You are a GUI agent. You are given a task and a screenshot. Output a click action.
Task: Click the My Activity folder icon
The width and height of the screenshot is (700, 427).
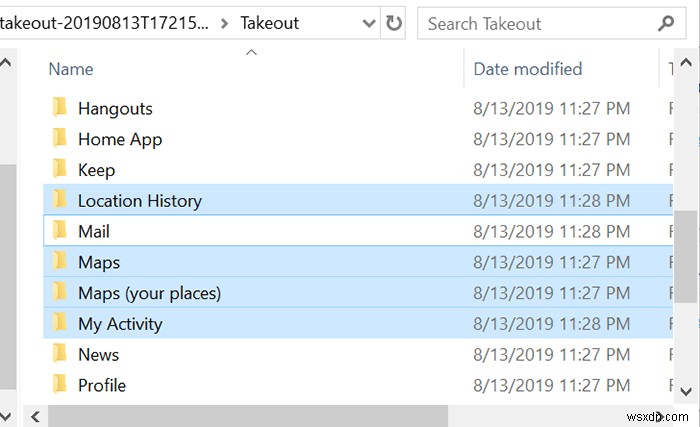point(60,323)
